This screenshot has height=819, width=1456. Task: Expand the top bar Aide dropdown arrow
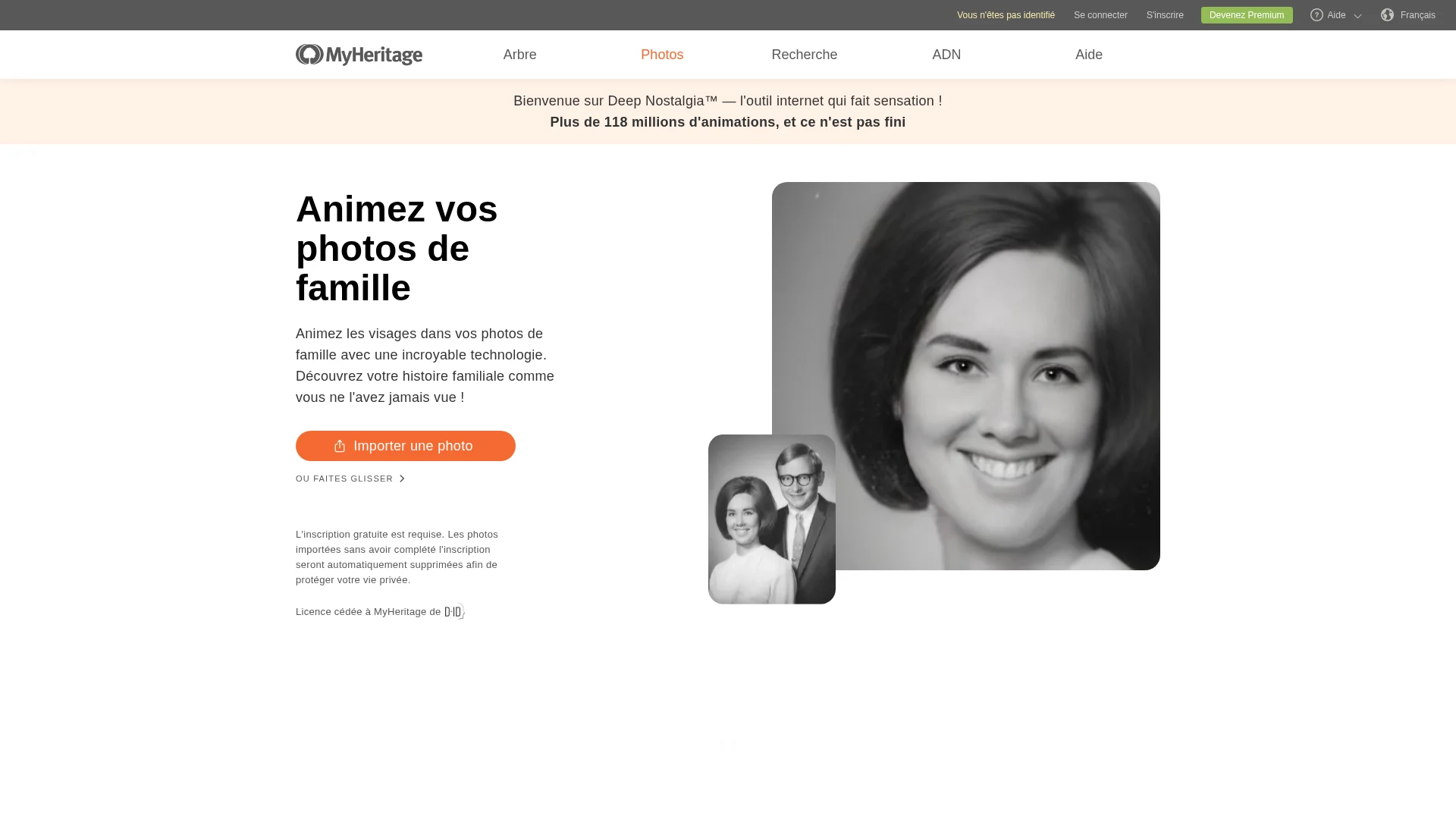1357,16
